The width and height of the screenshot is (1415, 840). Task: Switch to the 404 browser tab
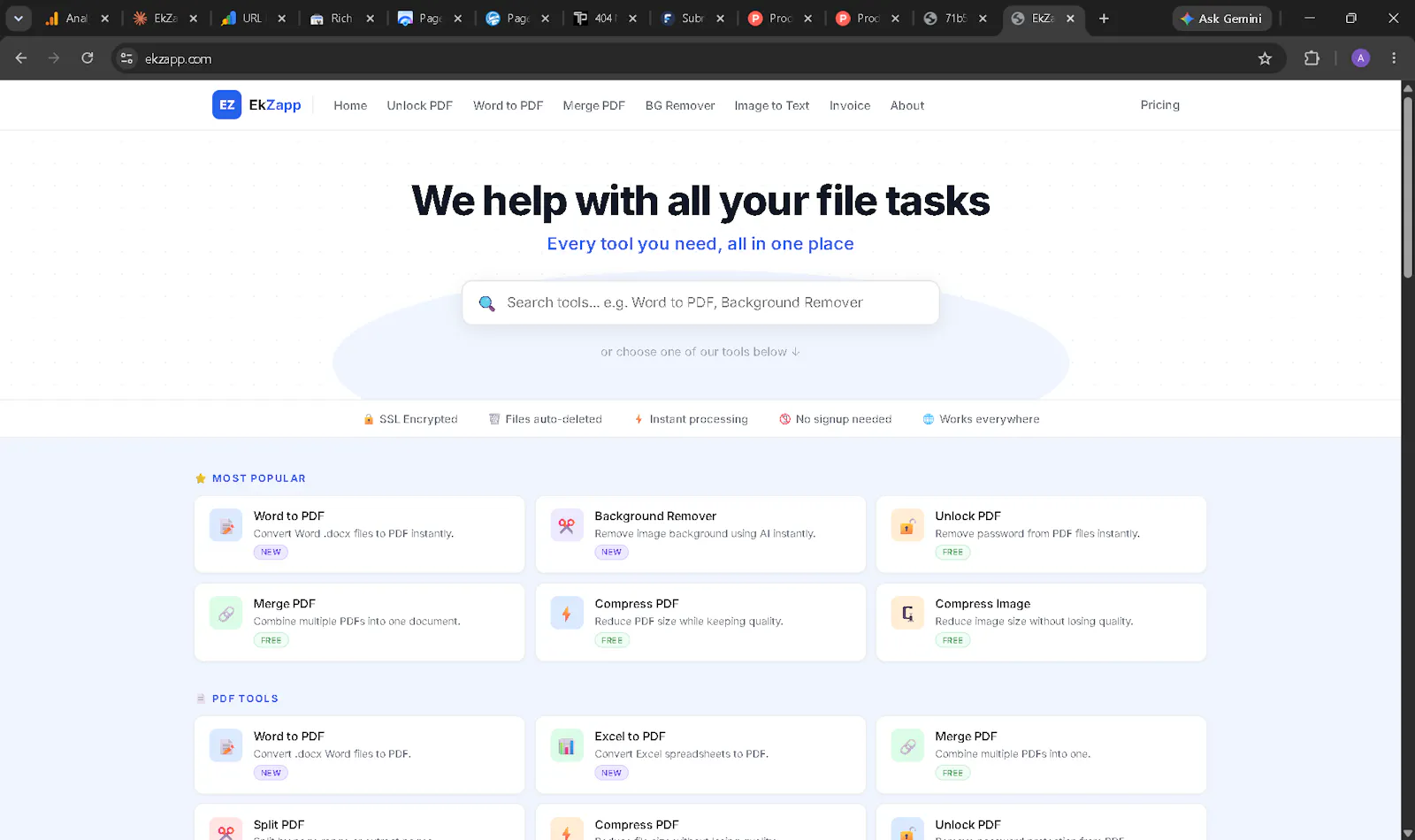click(603, 19)
